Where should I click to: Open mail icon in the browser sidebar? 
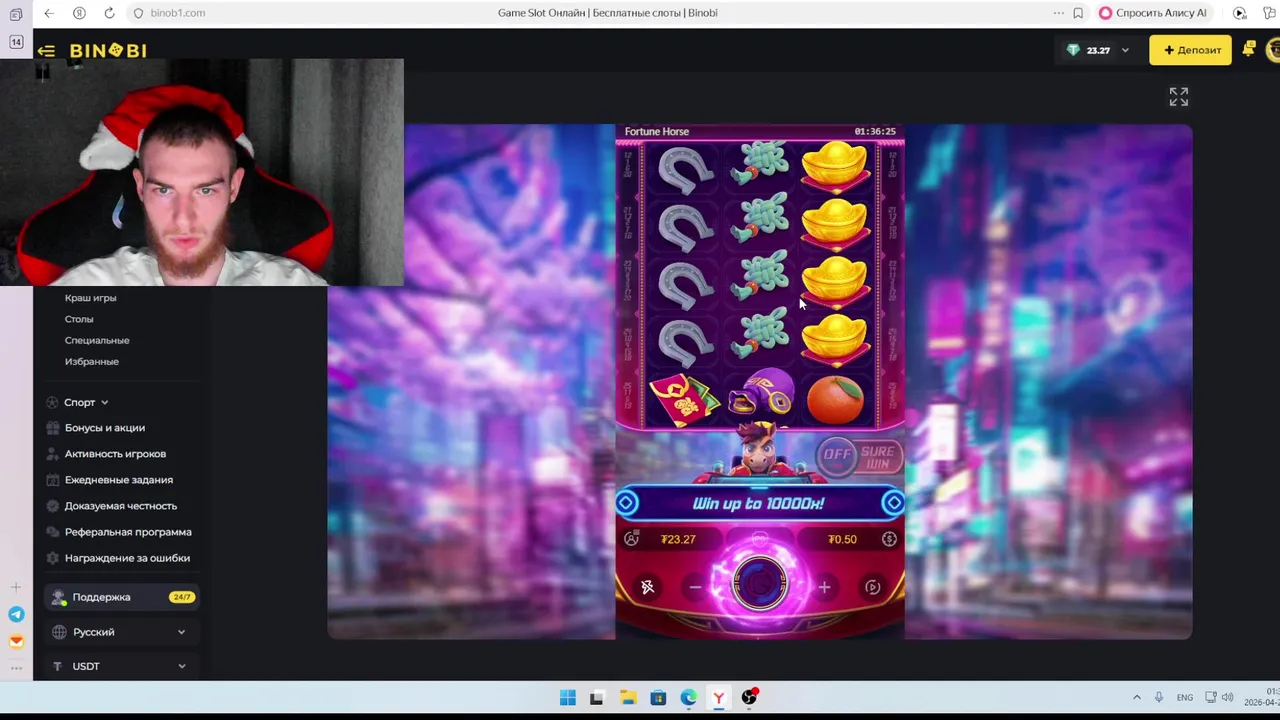(x=16, y=642)
